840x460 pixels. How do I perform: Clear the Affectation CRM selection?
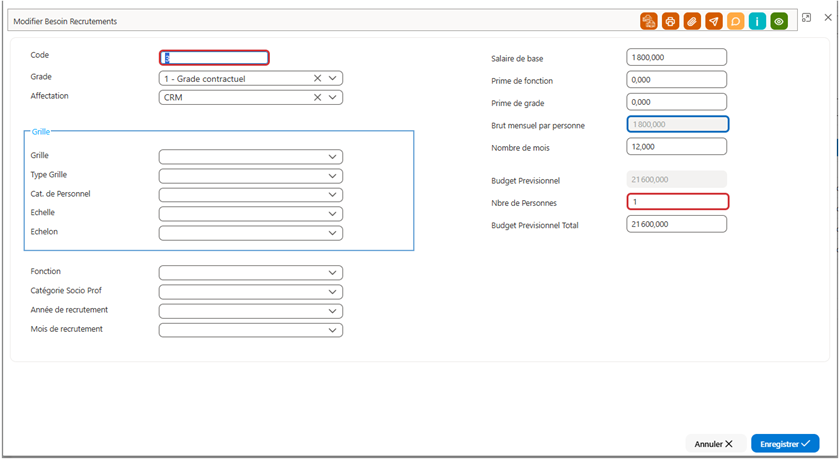[317, 97]
